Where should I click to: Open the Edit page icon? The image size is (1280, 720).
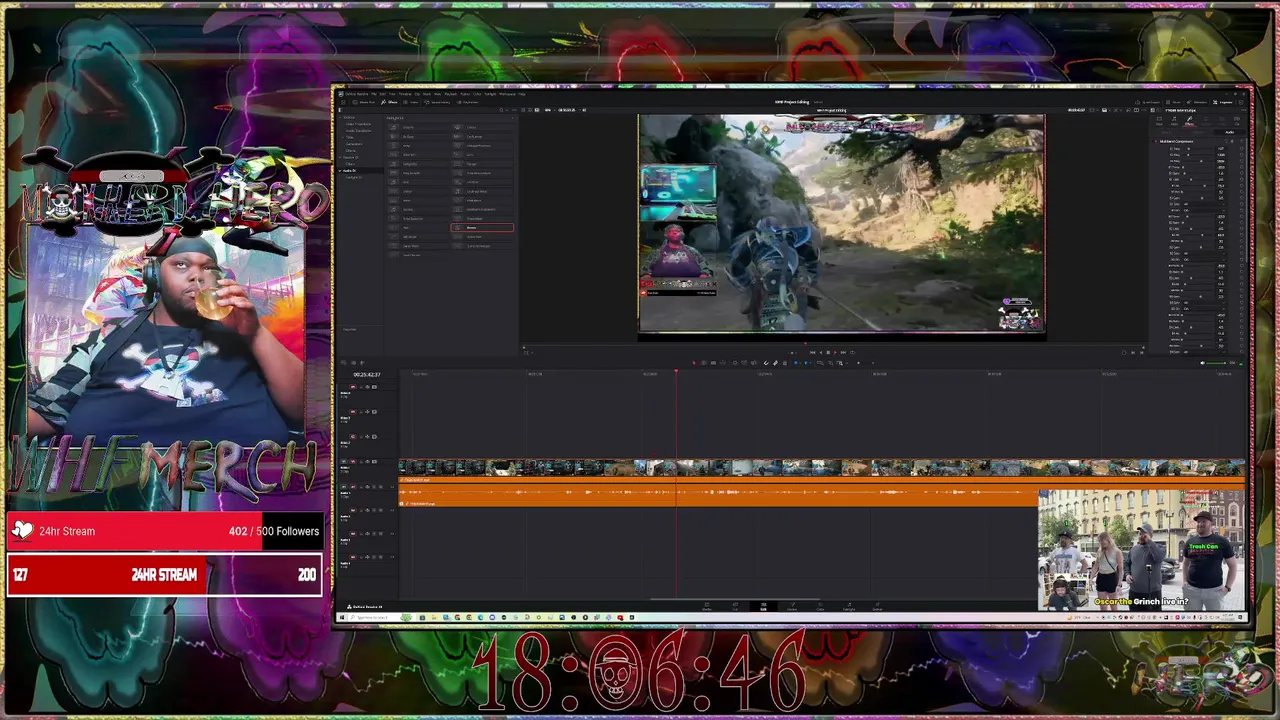pyautogui.click(x=763, y=606)
